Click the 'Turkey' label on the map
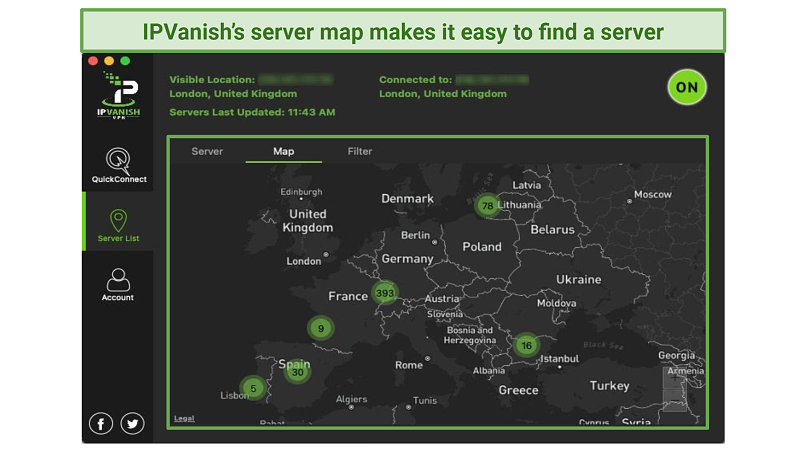Viewport: 806px width, 453px height. (x=609, y=386)
